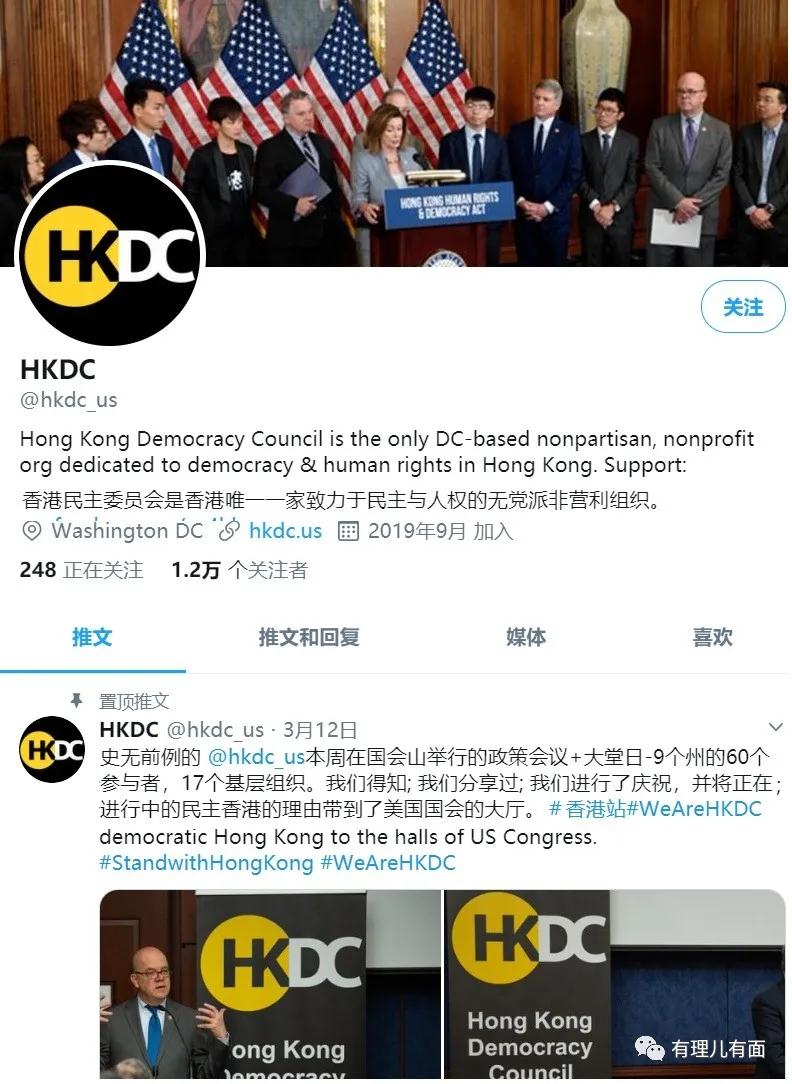Click the pin icon beside 置顶推文

pos(77,700)
